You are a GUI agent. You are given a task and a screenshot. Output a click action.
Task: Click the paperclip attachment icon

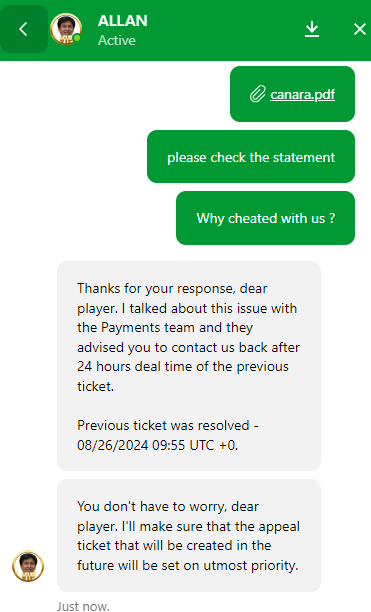257,94
